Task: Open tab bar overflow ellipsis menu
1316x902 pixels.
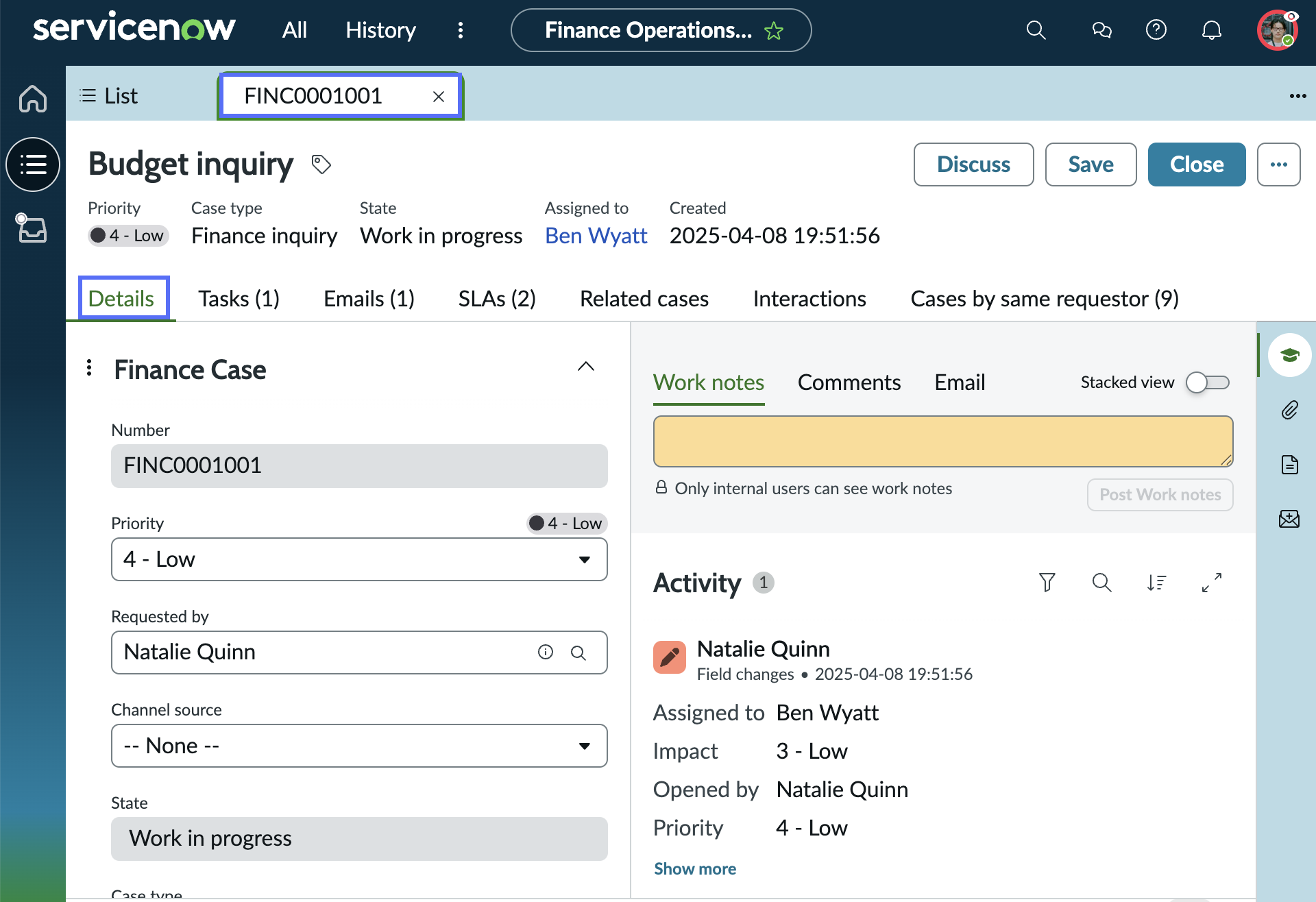Action: 1297,96
